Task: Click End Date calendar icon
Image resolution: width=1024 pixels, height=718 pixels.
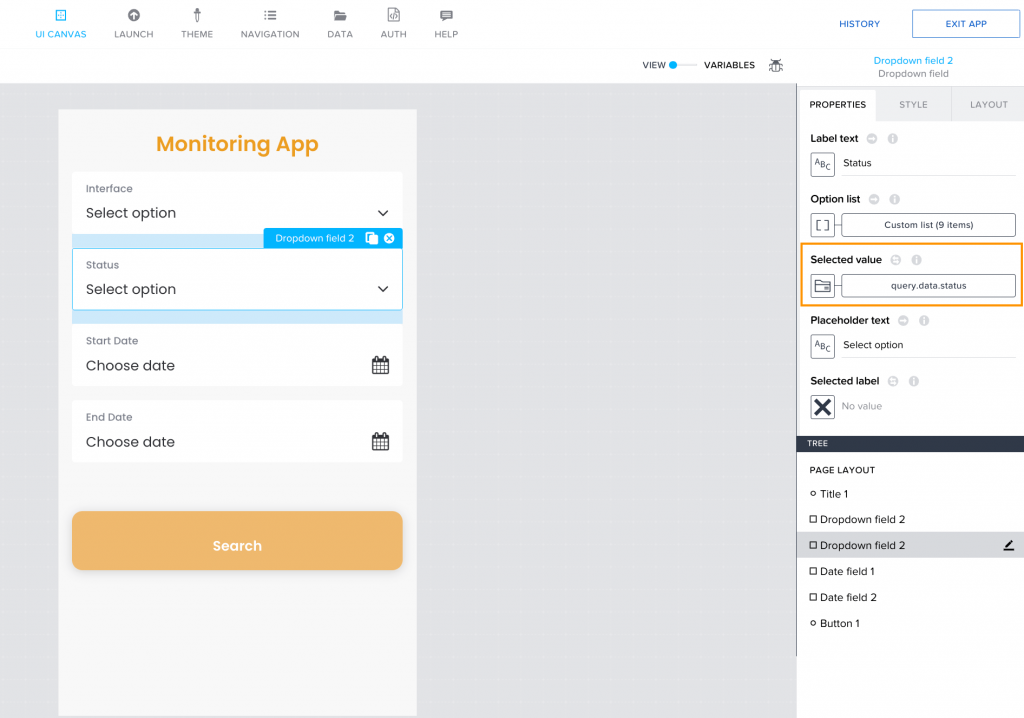Action: coord(380,442)
